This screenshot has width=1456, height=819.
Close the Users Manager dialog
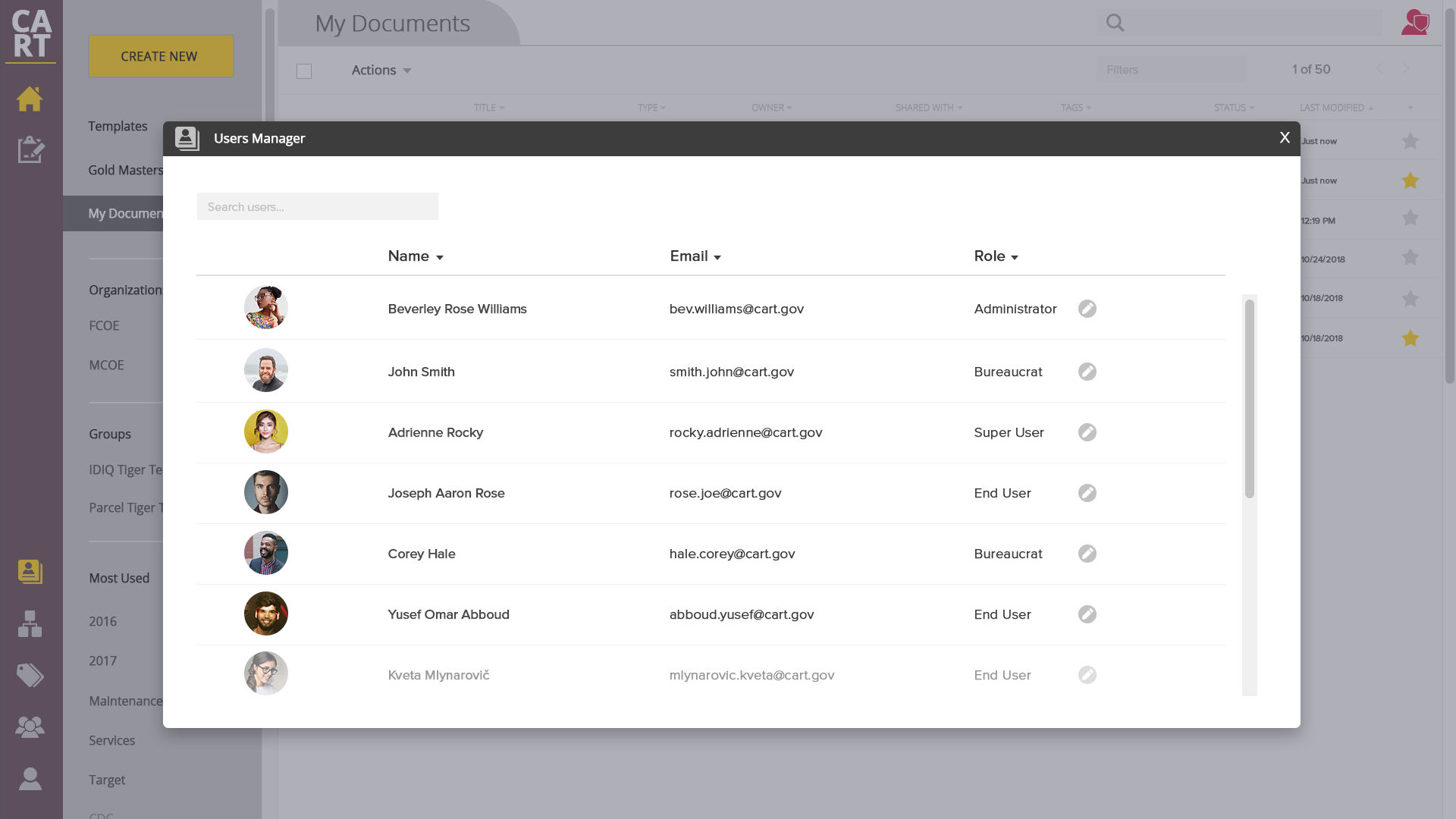pyautogui.click(x=1284, y=138)
